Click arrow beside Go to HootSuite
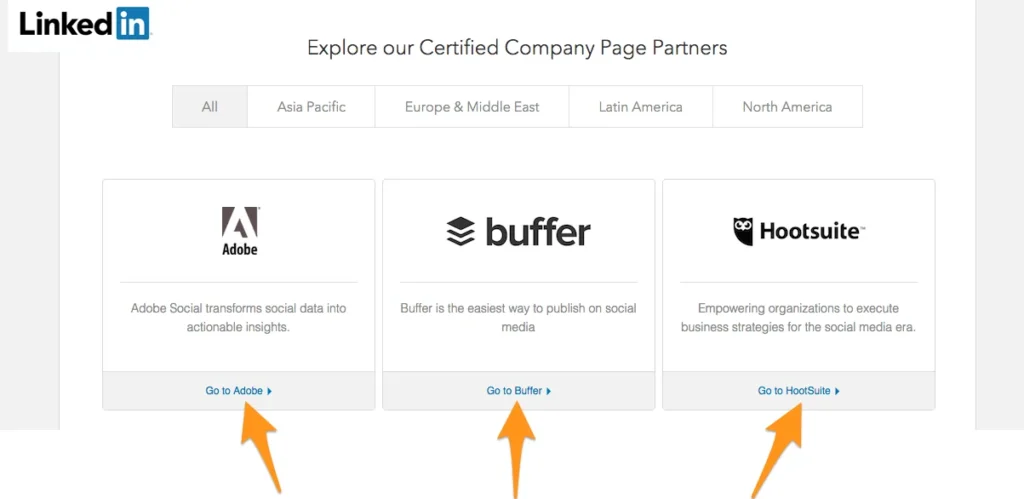This screenshot has height=499, width=1024. pos(837,391)
